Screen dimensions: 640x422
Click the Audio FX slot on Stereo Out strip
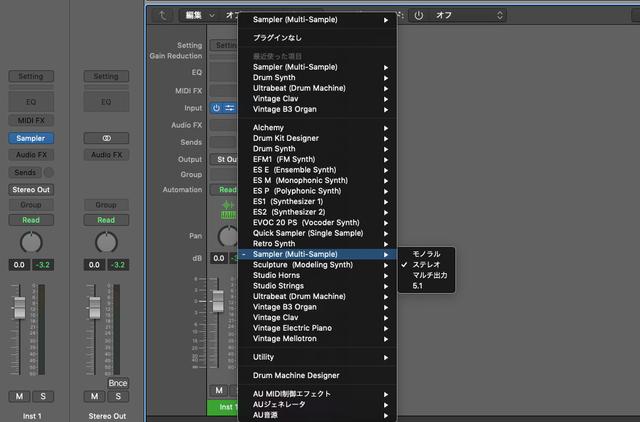point(107,155)
